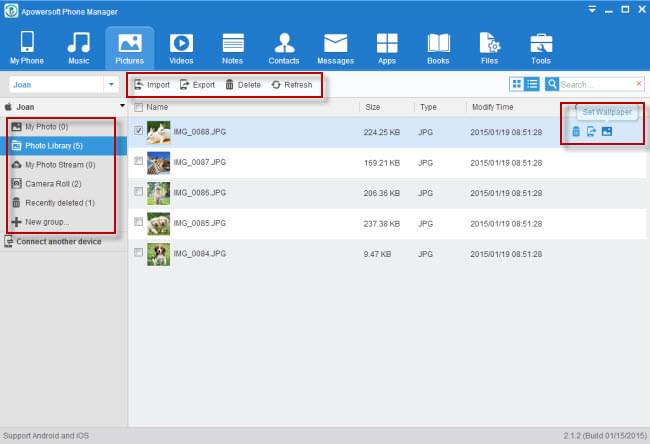The width and height of the screenshot is (650, 444).
Task: Click the Set Wallpaper icon on IMG_0088 row
Action: [607, 132]
